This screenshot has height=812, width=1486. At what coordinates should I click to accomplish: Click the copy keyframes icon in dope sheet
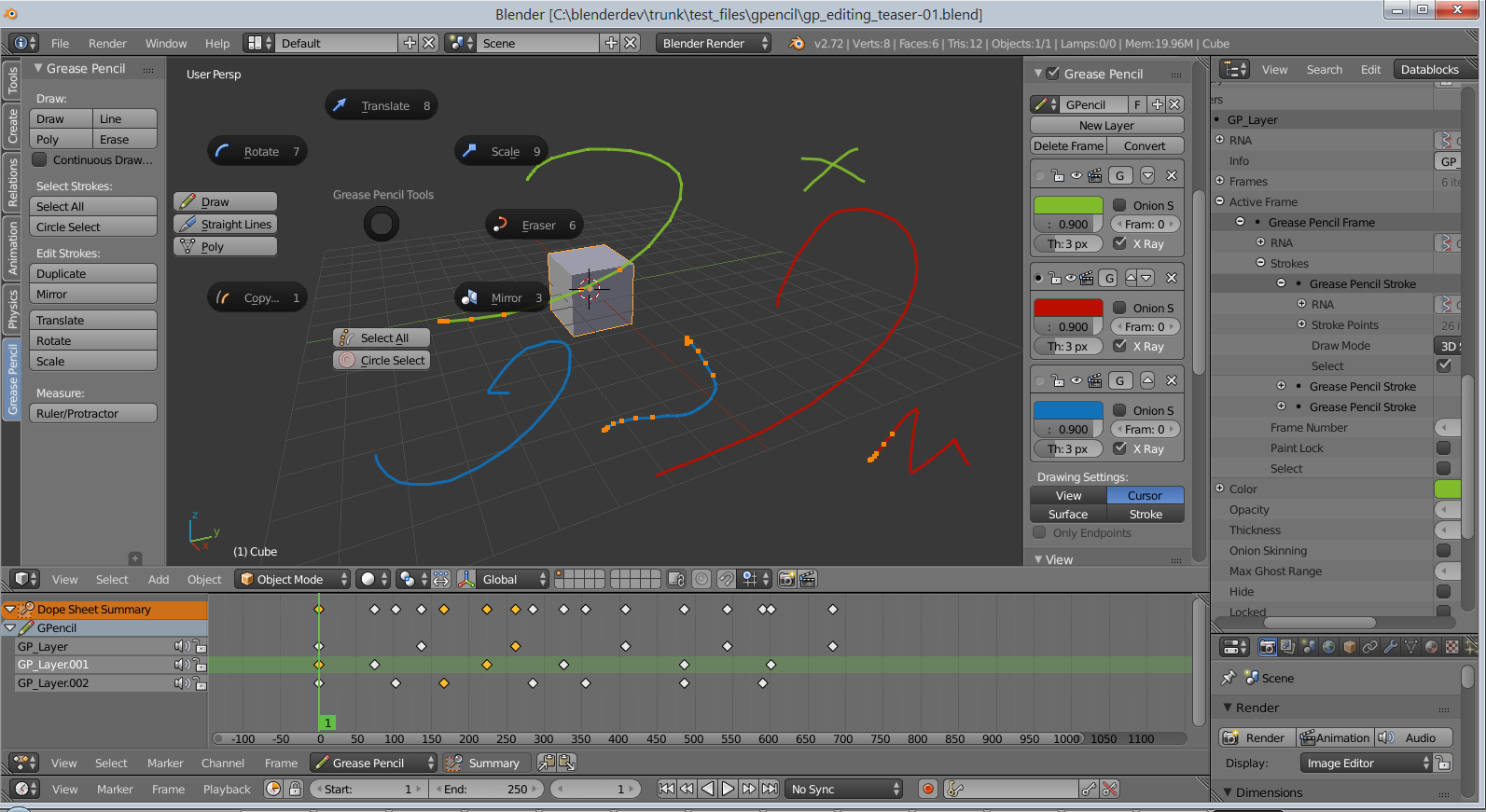(547, 763)
